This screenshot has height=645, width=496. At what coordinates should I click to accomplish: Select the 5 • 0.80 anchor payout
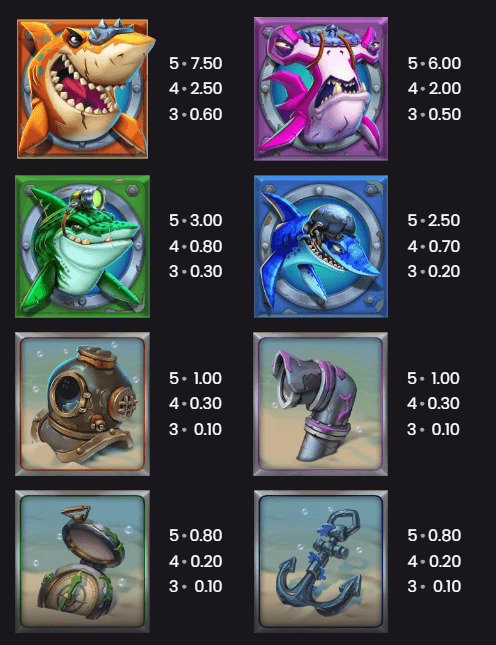point(434,536)
